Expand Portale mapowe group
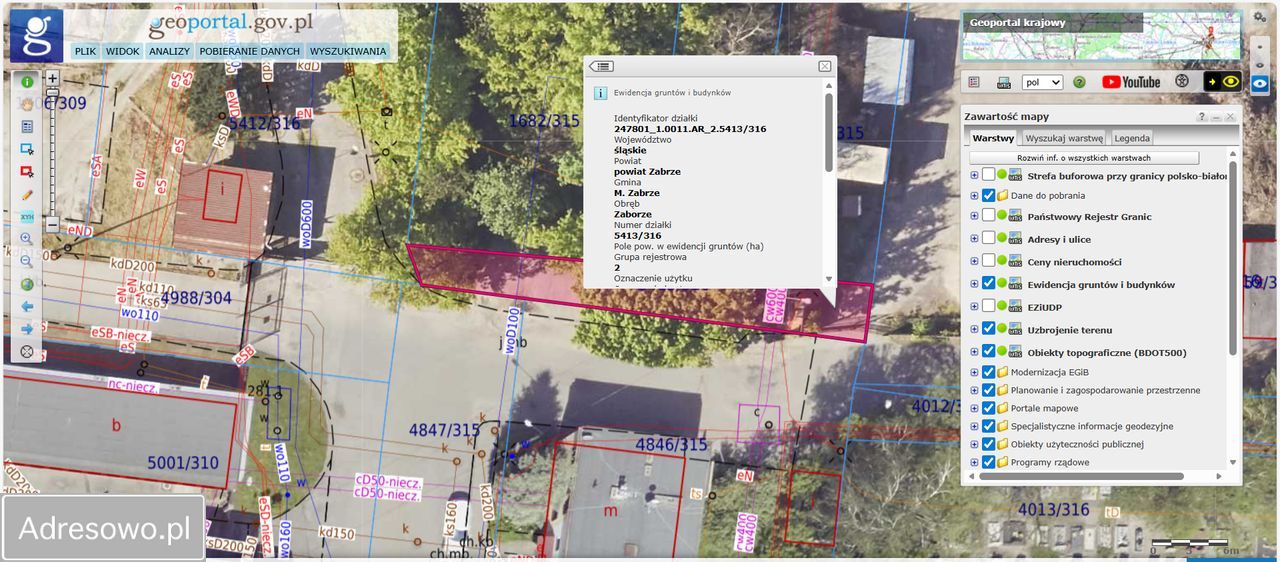The image size is (1280, 562). [x=974, y=408]
